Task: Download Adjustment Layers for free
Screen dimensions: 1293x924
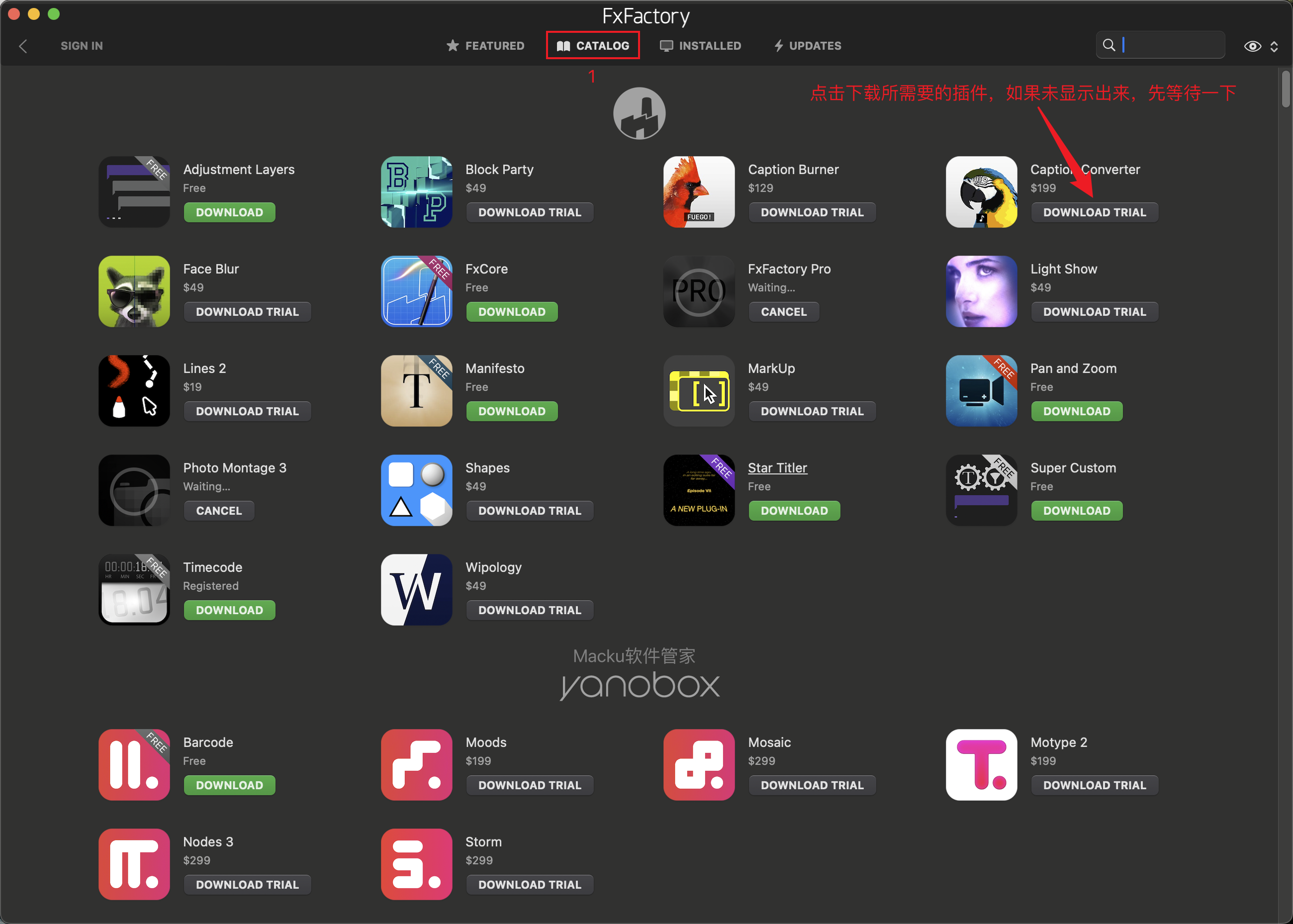Action: pyautogui.click(x=229, y=212)
